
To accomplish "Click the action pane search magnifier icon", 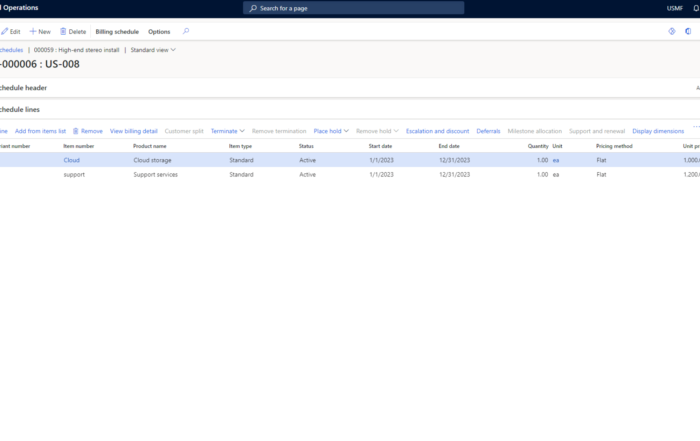I will tap(186, 31).
